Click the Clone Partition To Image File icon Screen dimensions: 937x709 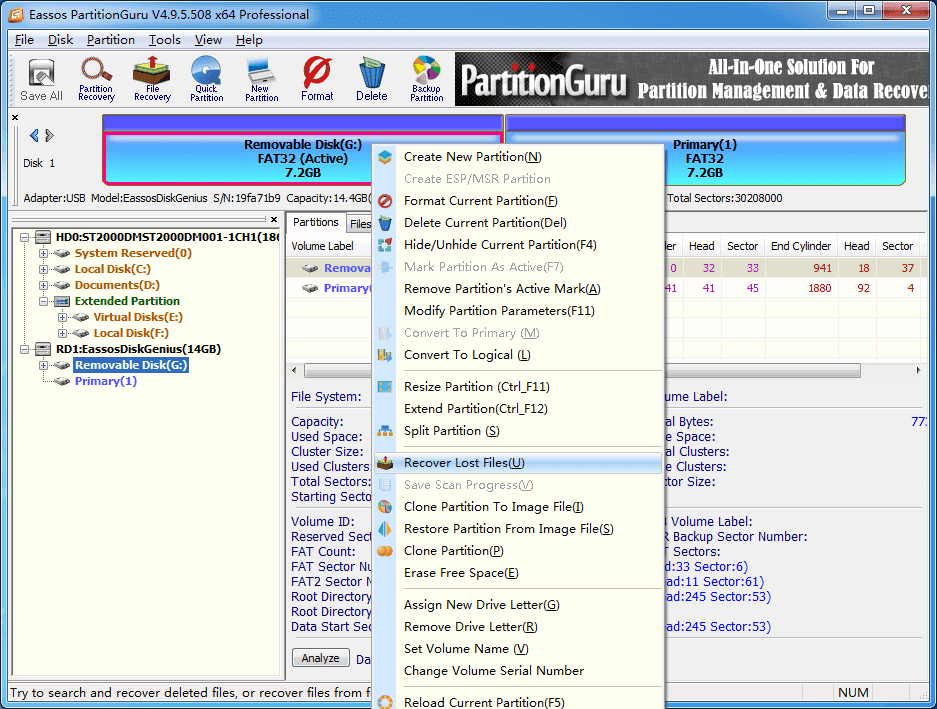(x=385, y=507)
